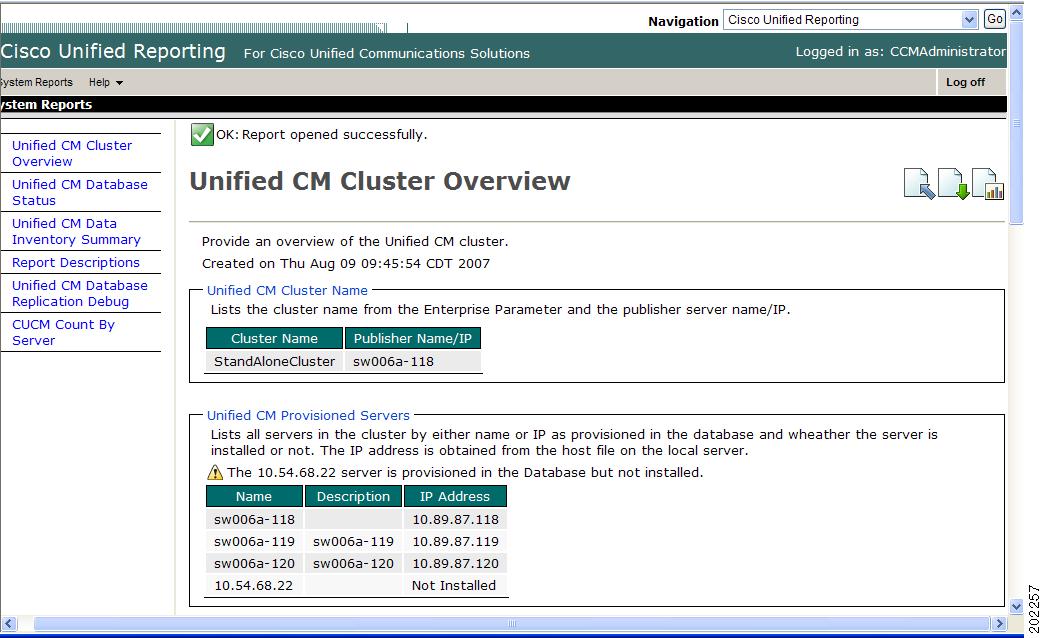
Task: Open Unified CM Data Inventory Summary link
Action: [76, 232]
